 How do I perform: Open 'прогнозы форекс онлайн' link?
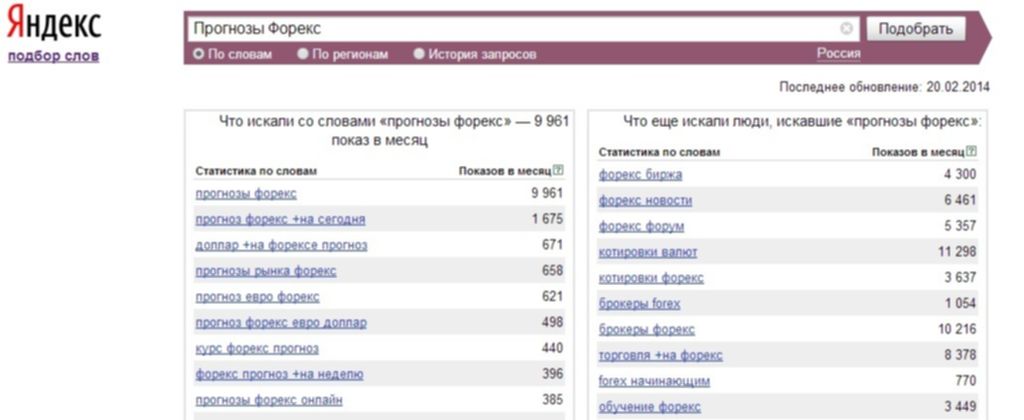[269, 400]
